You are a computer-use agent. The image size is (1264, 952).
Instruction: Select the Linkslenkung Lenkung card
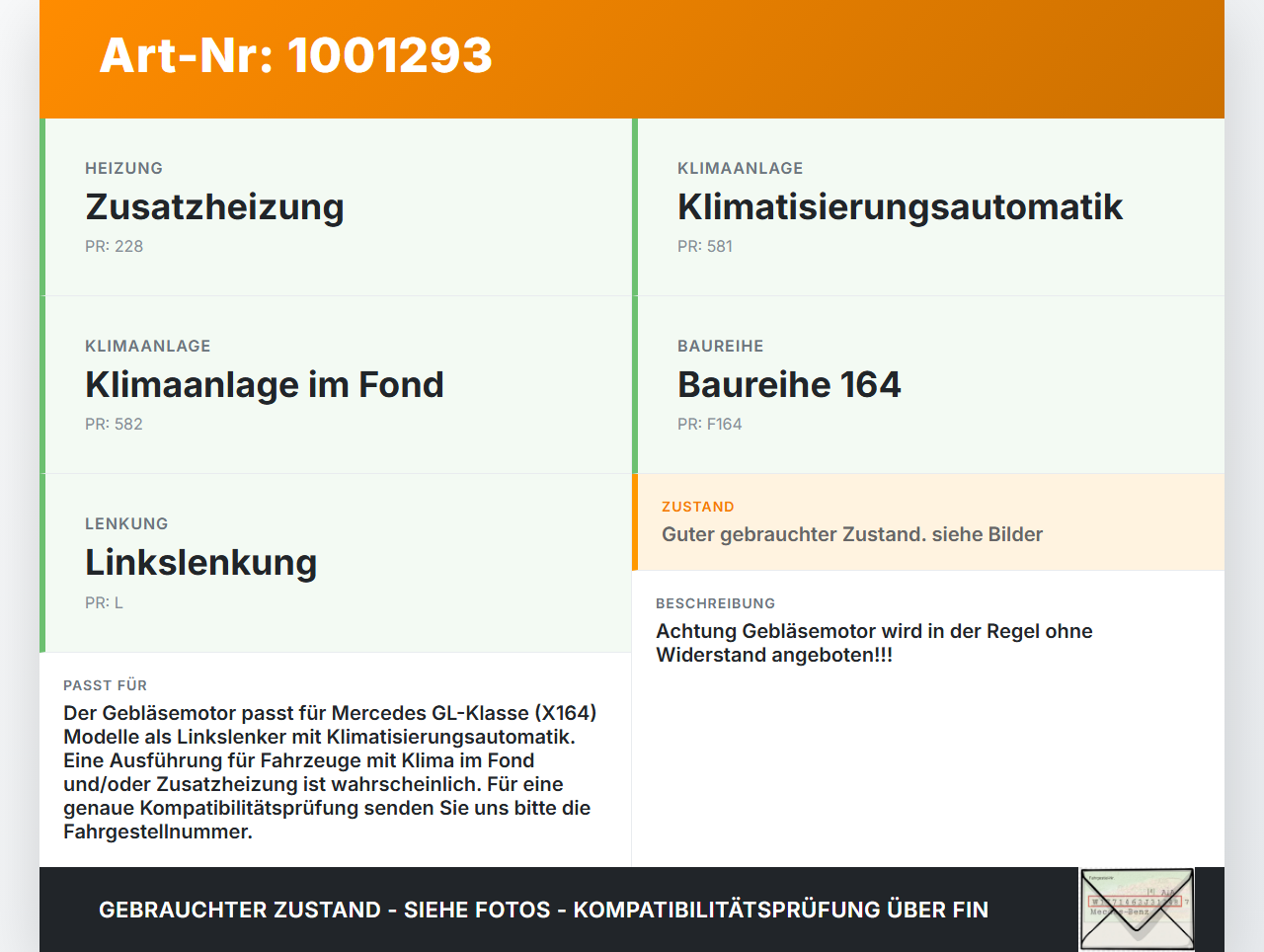click(336, 562)
